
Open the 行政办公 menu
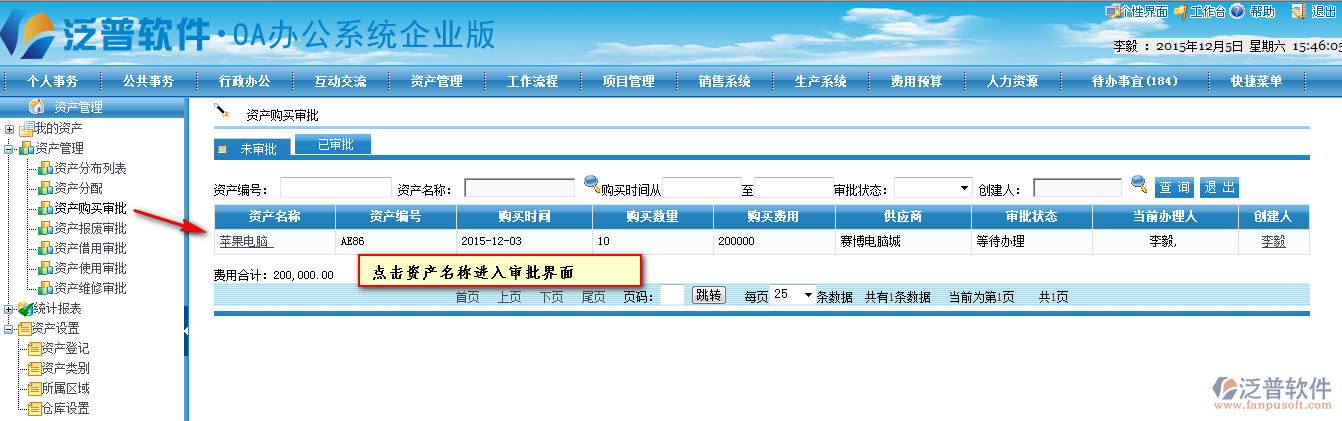click(x=244, y=82)
